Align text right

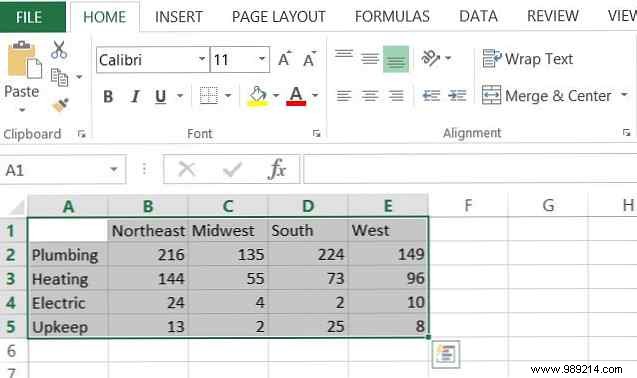pyautogui.click(x=396, y=96)
